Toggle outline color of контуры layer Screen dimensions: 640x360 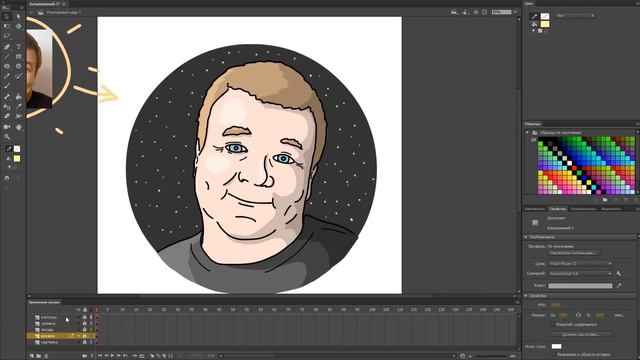click(x=91, y=317)
